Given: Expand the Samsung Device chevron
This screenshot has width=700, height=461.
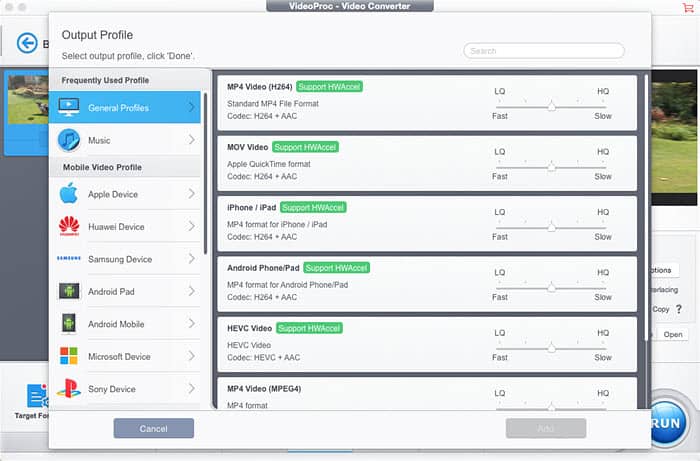Looking at the screenshot, I should (192, 258).
